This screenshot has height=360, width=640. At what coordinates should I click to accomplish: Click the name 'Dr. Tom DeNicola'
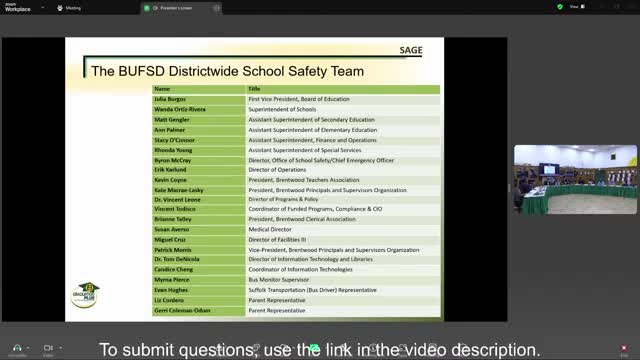tap(177, 259)
